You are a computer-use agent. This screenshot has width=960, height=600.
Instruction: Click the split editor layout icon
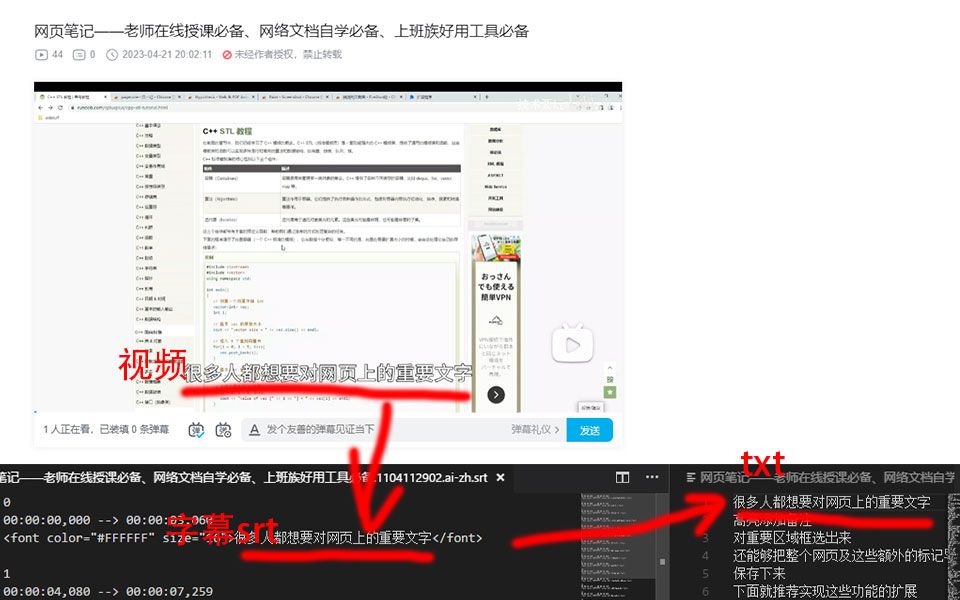[x=622, y=478]
